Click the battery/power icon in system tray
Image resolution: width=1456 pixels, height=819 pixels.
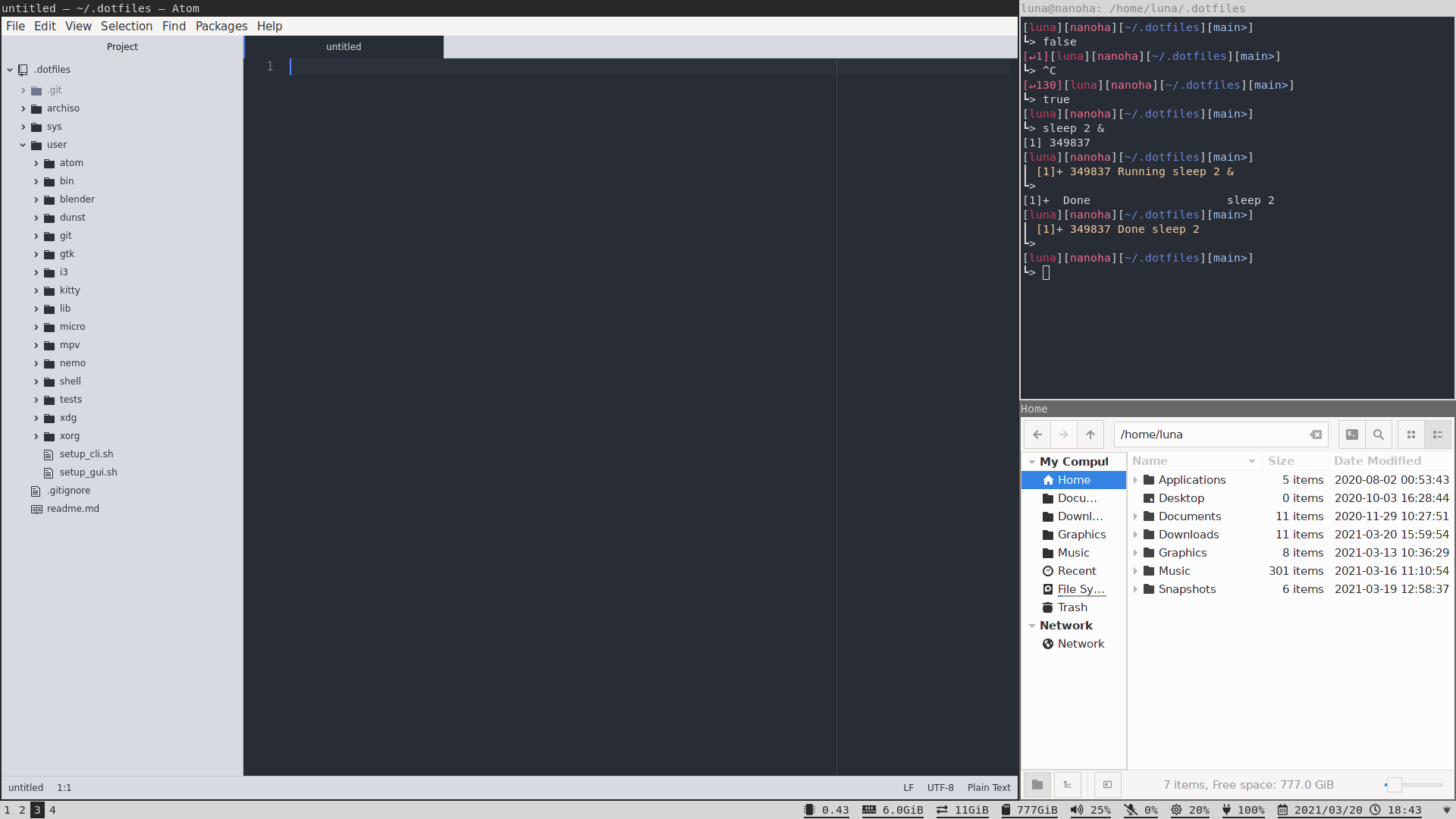(x=1230, y=810)
